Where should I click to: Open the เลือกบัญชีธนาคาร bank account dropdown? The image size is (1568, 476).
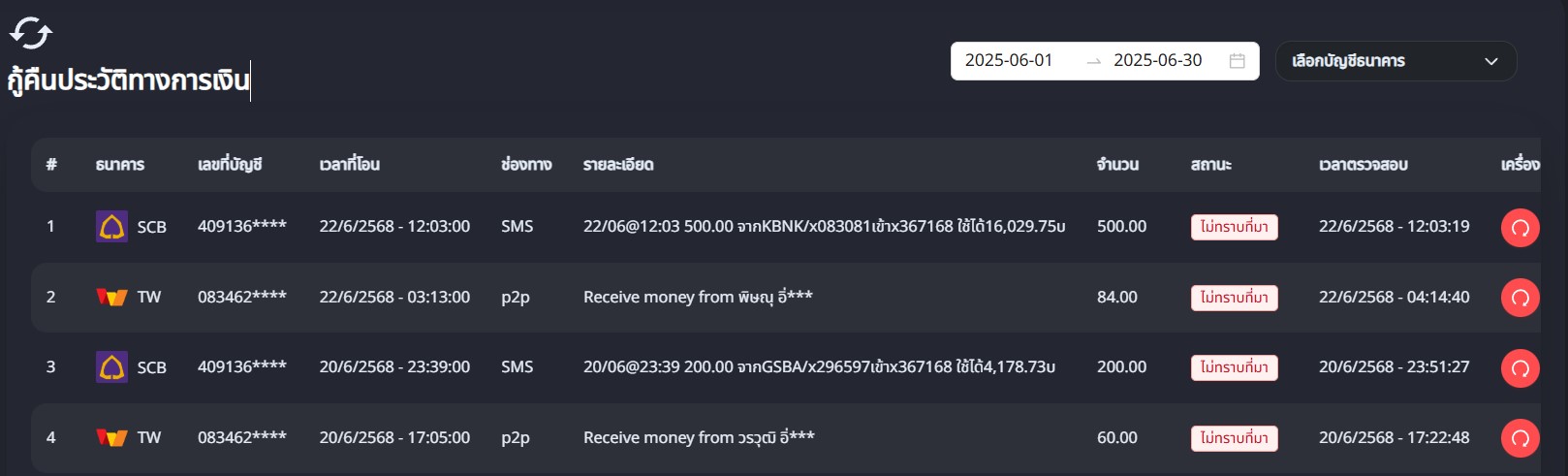tap(1396, 61)
